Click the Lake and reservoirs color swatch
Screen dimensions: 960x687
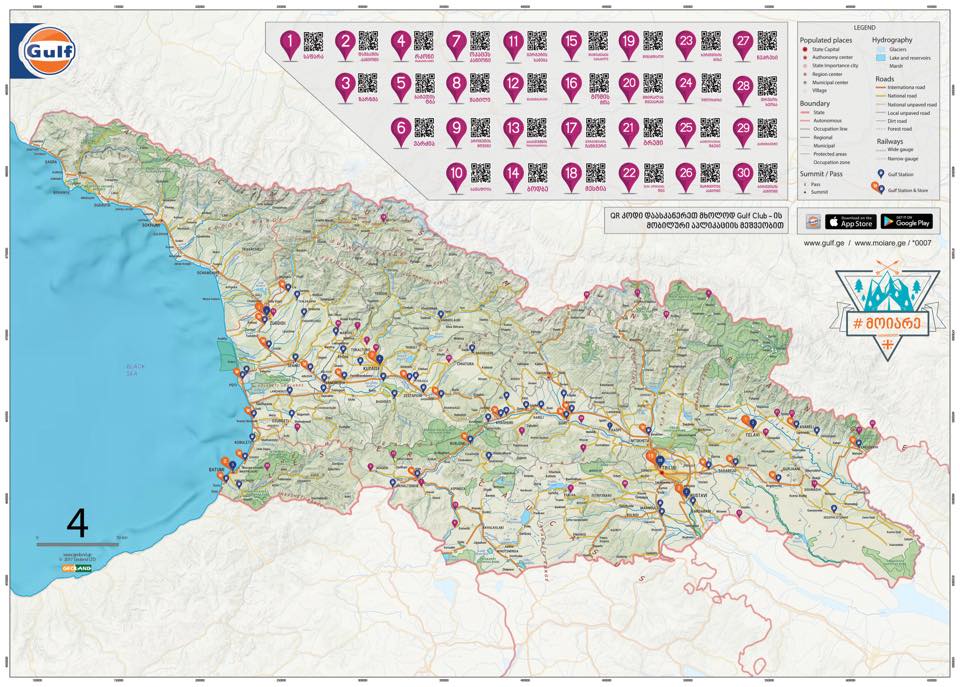[x=880, y=58]
